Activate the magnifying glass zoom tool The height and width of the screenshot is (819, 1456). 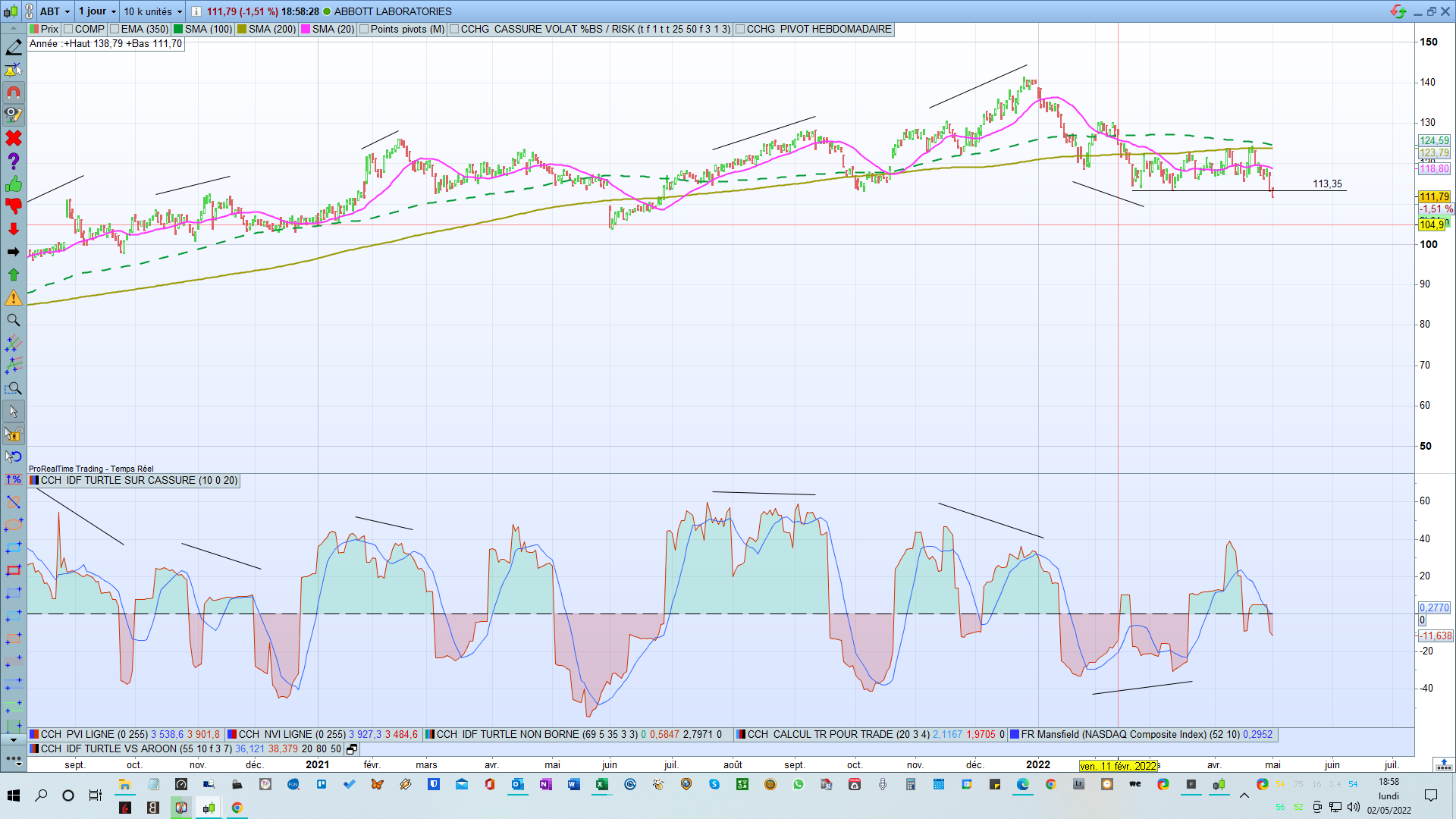coord(14,321)
